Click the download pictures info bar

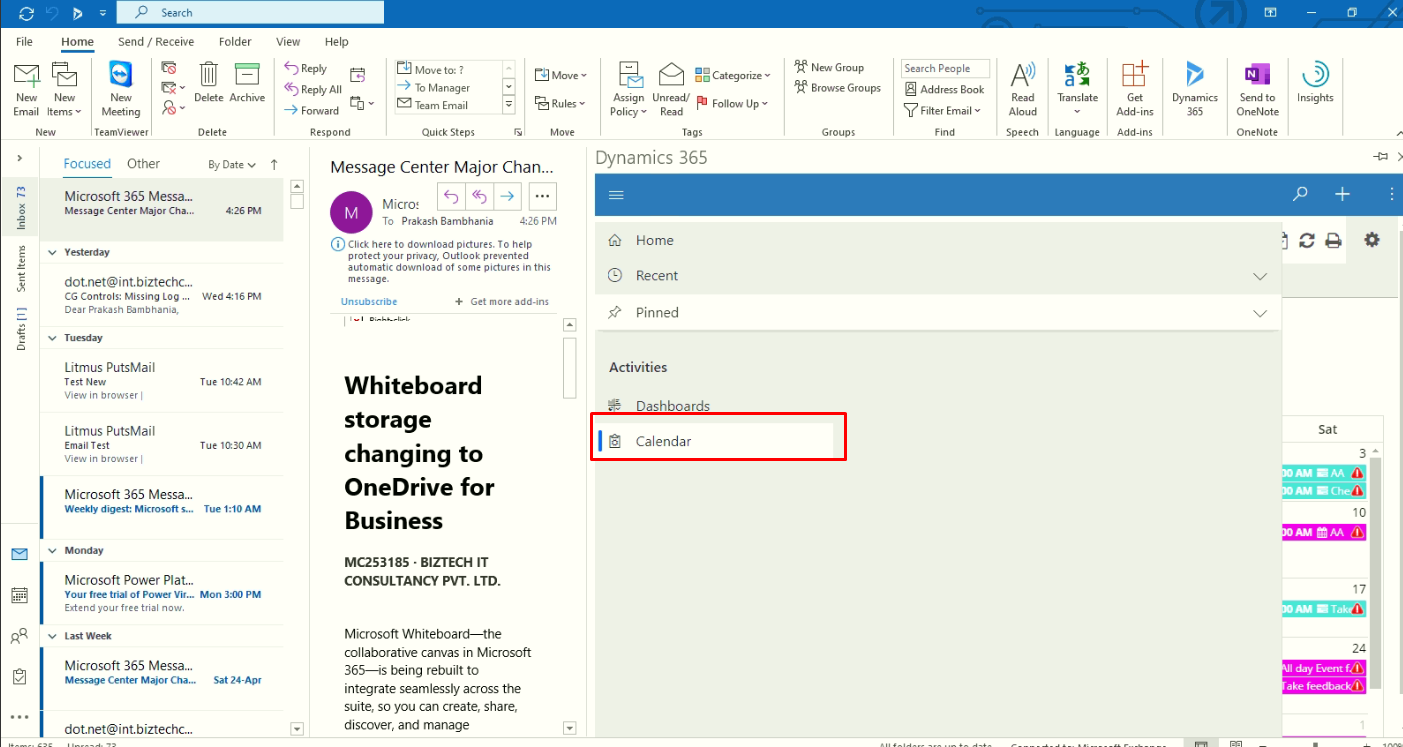pyautogui.click(x=442, y=261)
